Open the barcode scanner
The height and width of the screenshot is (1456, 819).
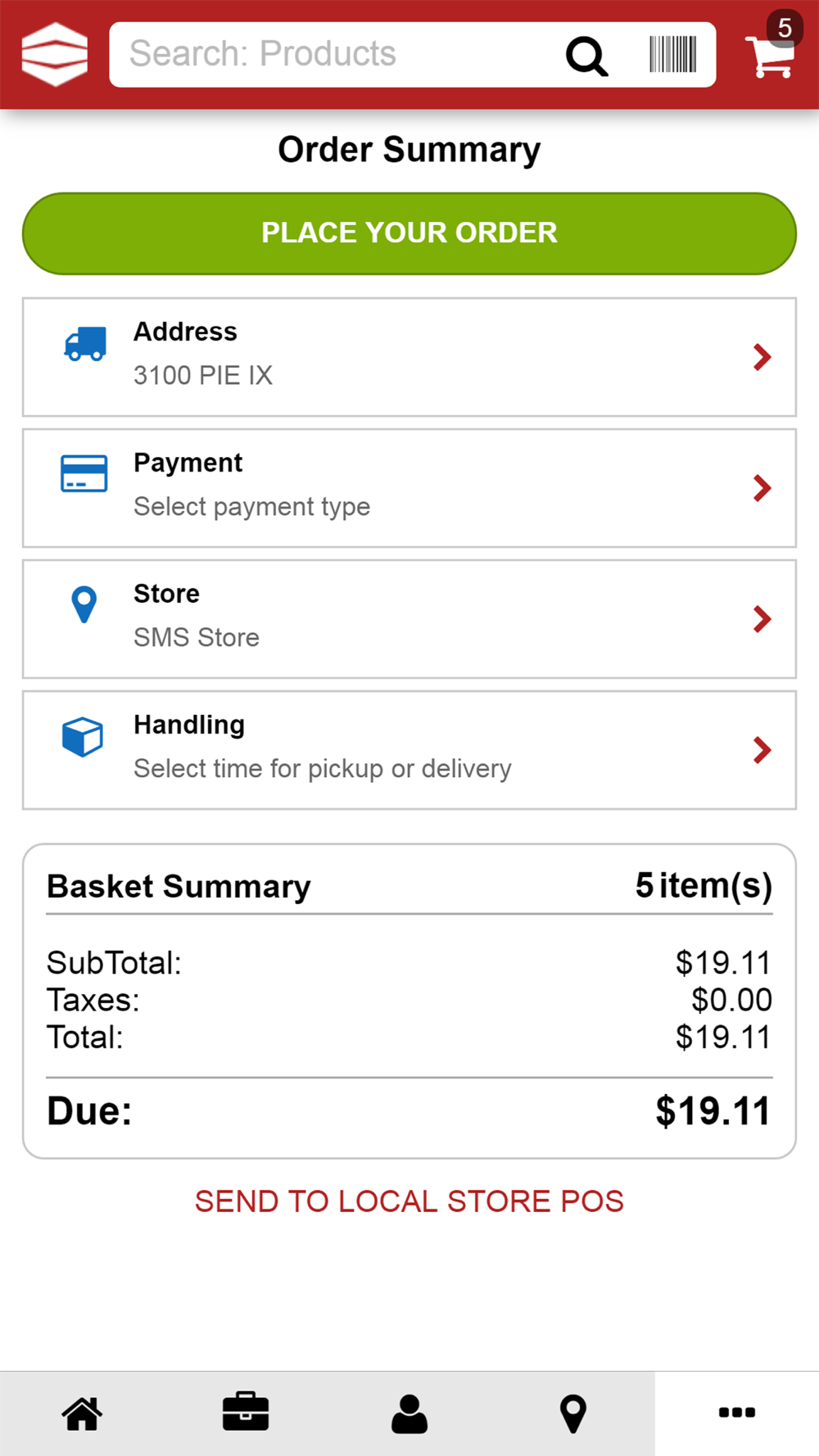tap(672, 55)
